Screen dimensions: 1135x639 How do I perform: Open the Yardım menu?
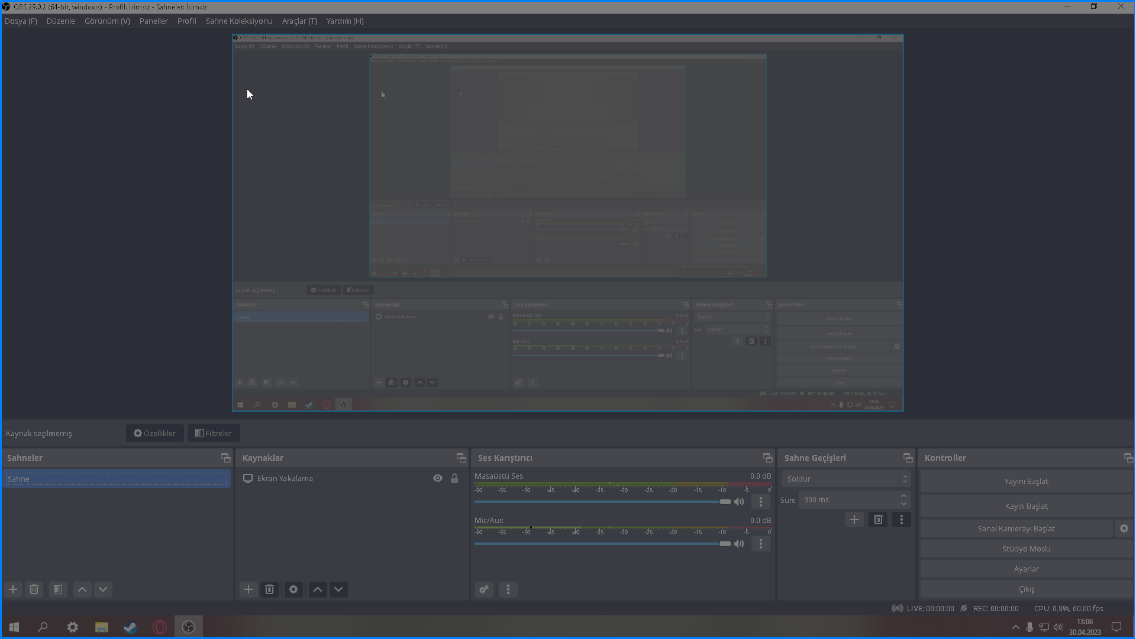tap(345, 21)
